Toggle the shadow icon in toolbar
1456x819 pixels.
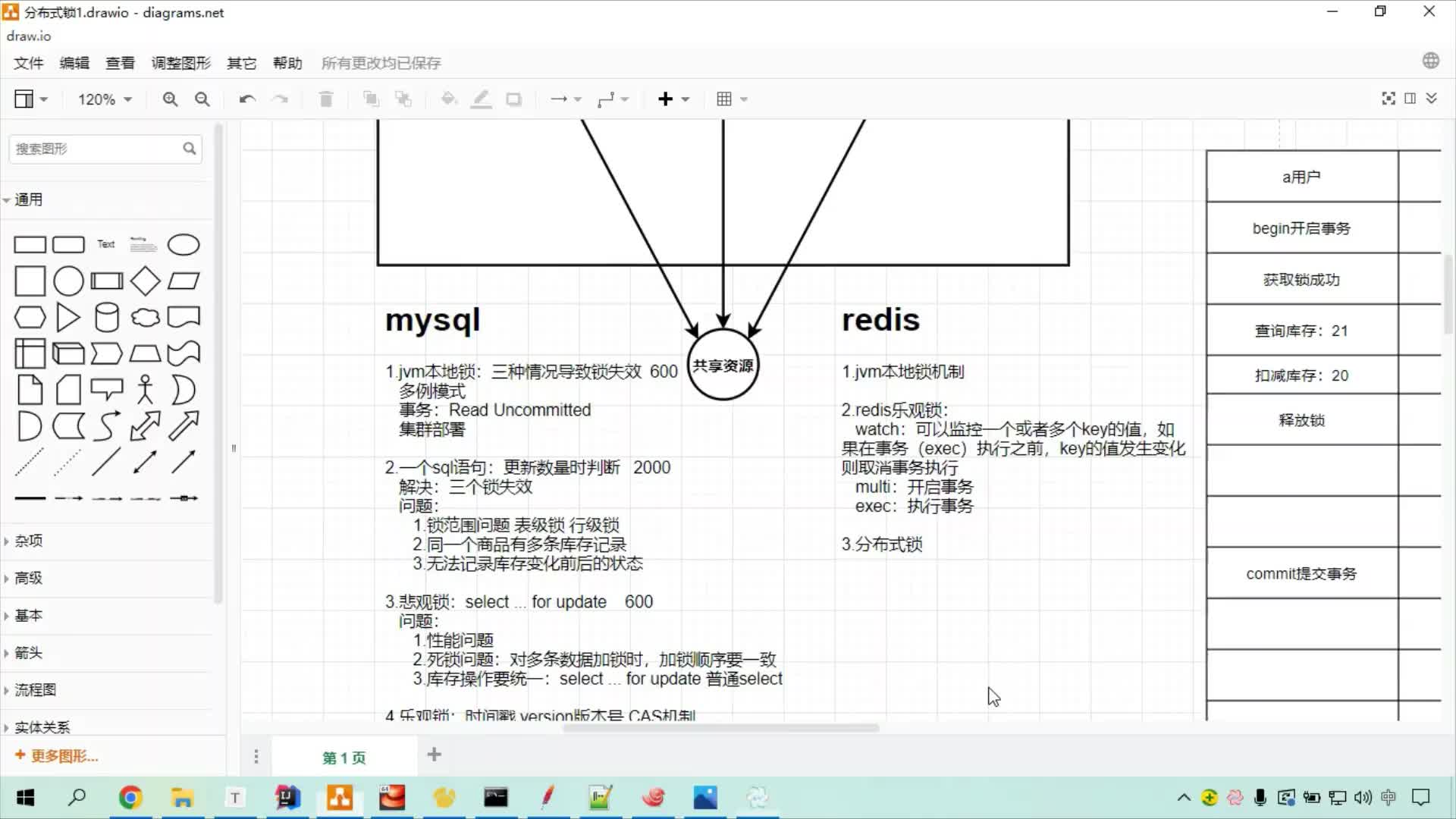click(513, 99)
